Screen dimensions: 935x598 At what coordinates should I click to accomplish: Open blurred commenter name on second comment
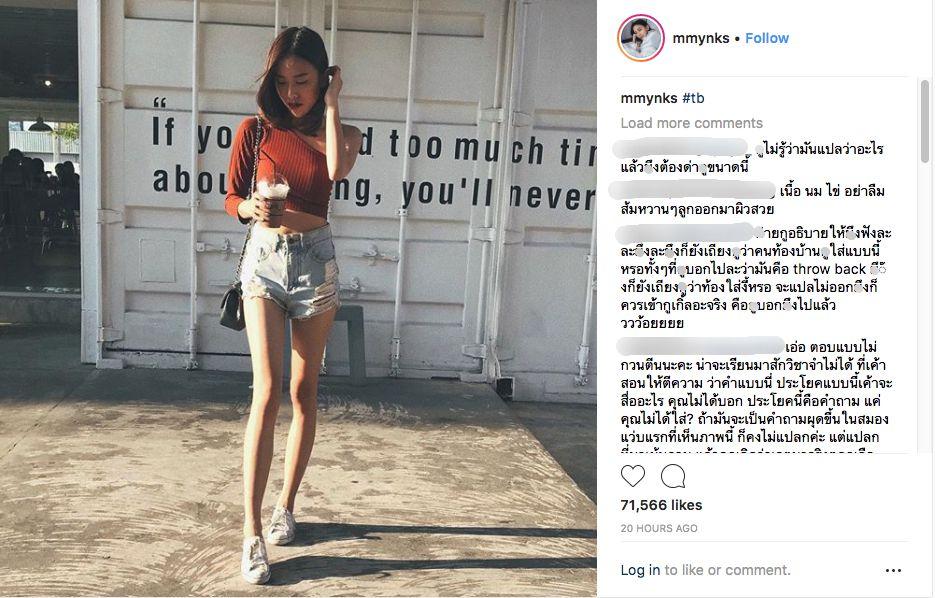pos(692,191)
